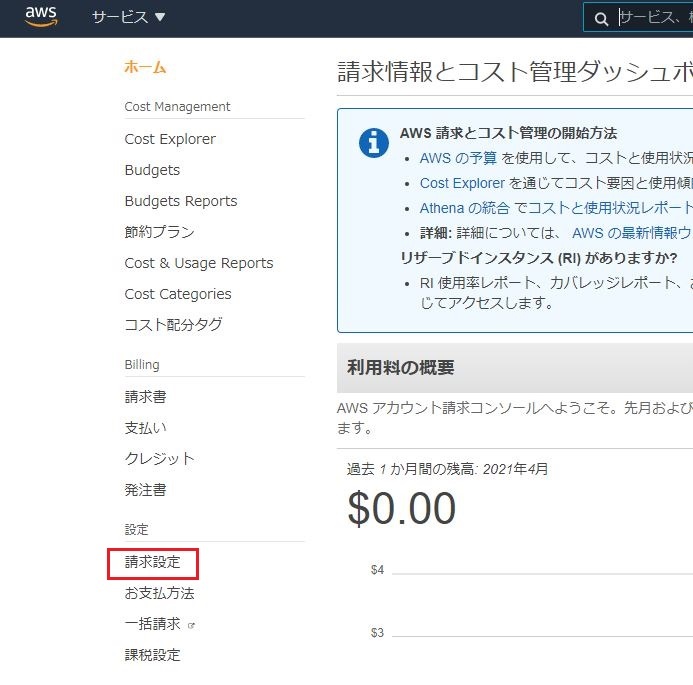Click external-link icon beside 一括請求
This screenshot has width=693, height=685.
click(191, 626)
